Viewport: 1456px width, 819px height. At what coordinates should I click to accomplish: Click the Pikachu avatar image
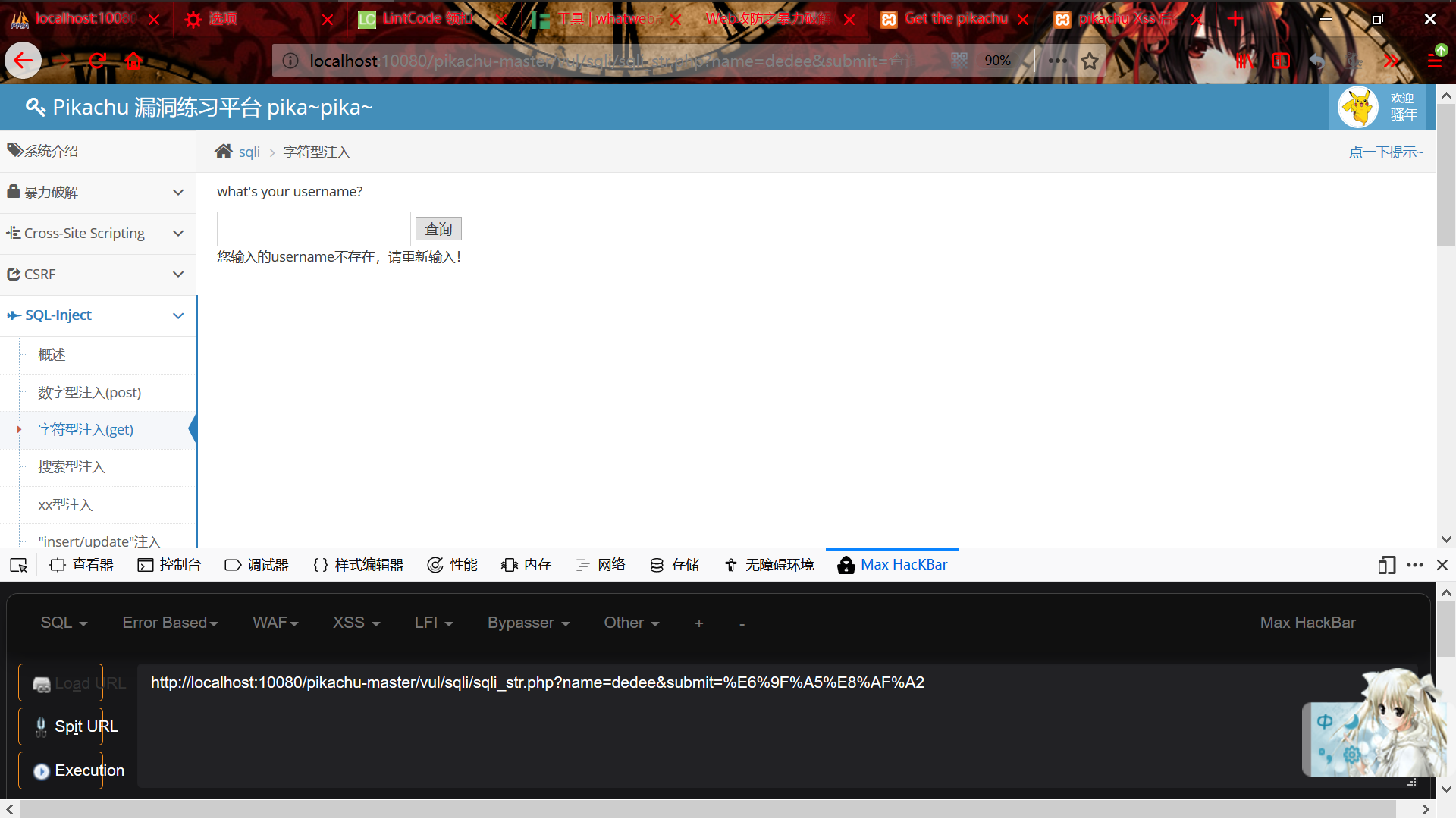(x=1357, y=107)
